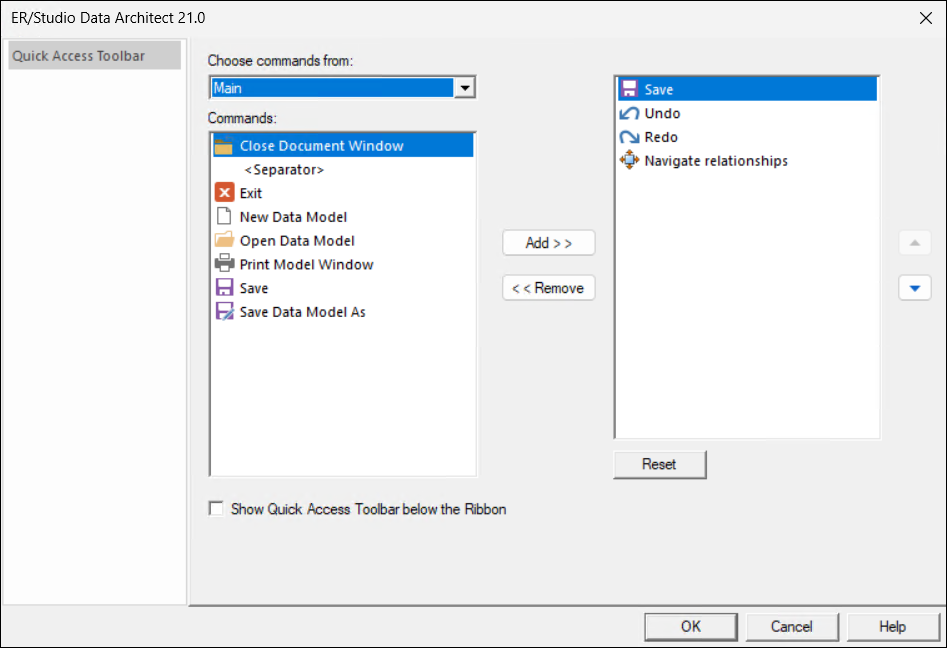Viewport: 947px width, 648px height.
Task: Close the ER/Studio dialog window
Action: point(925,18)
